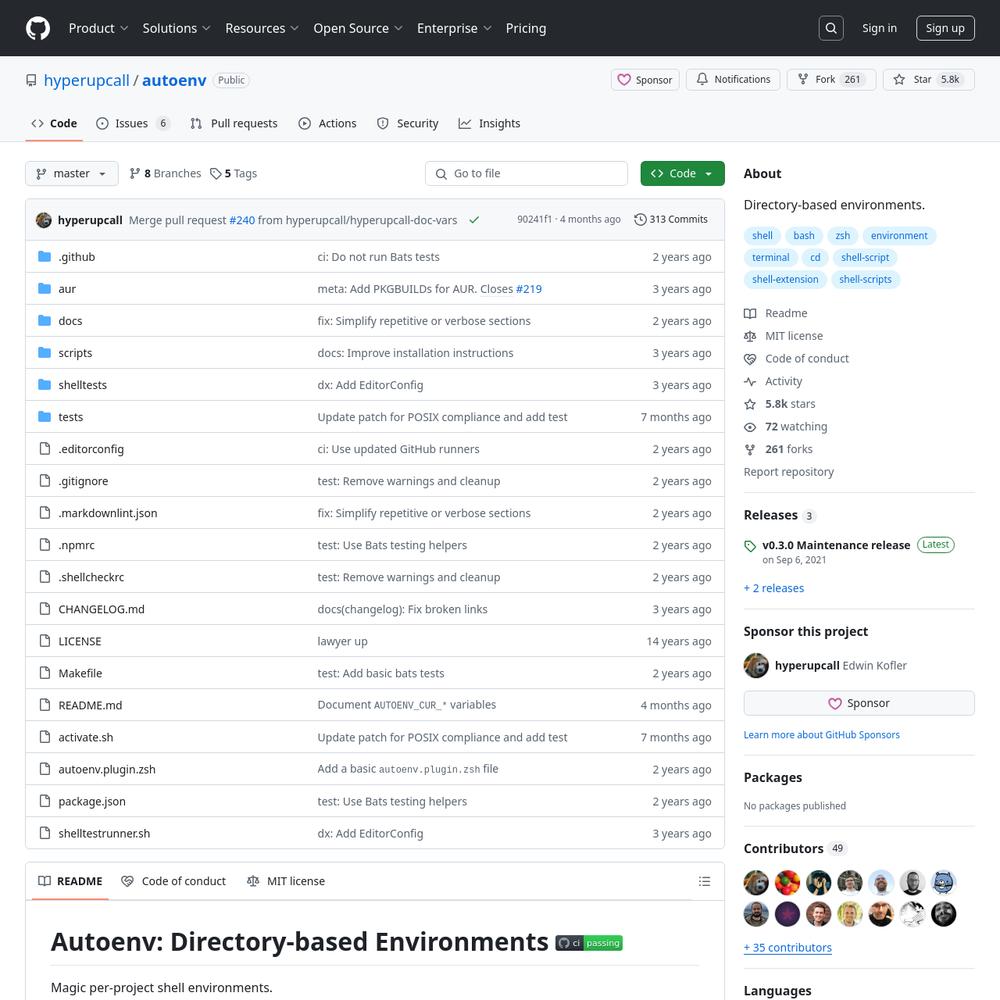The image size is (1000, 1000).
Task: Expand the Resources menu
Action: coord(261,28)
